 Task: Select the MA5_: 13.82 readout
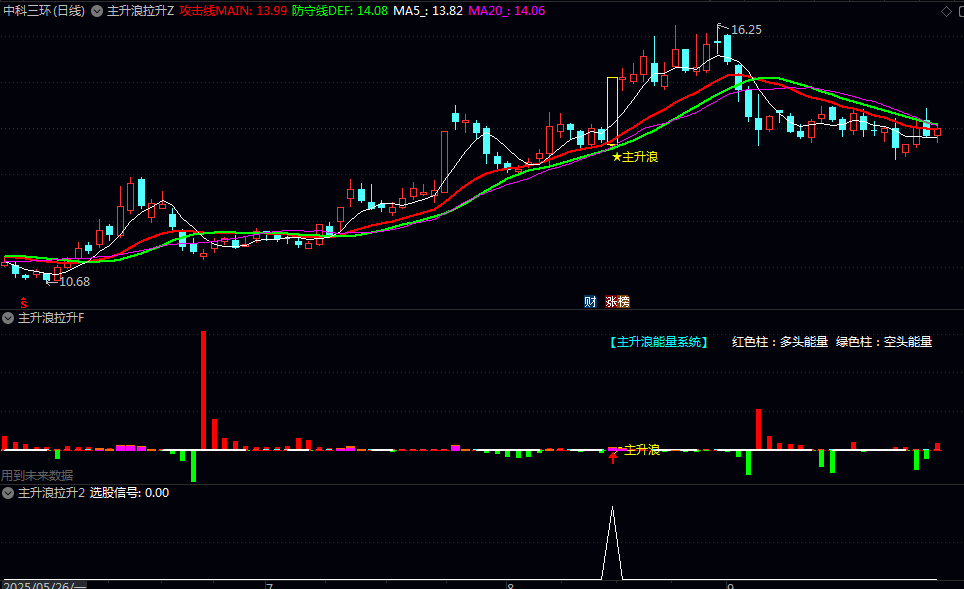click(428, 10)
